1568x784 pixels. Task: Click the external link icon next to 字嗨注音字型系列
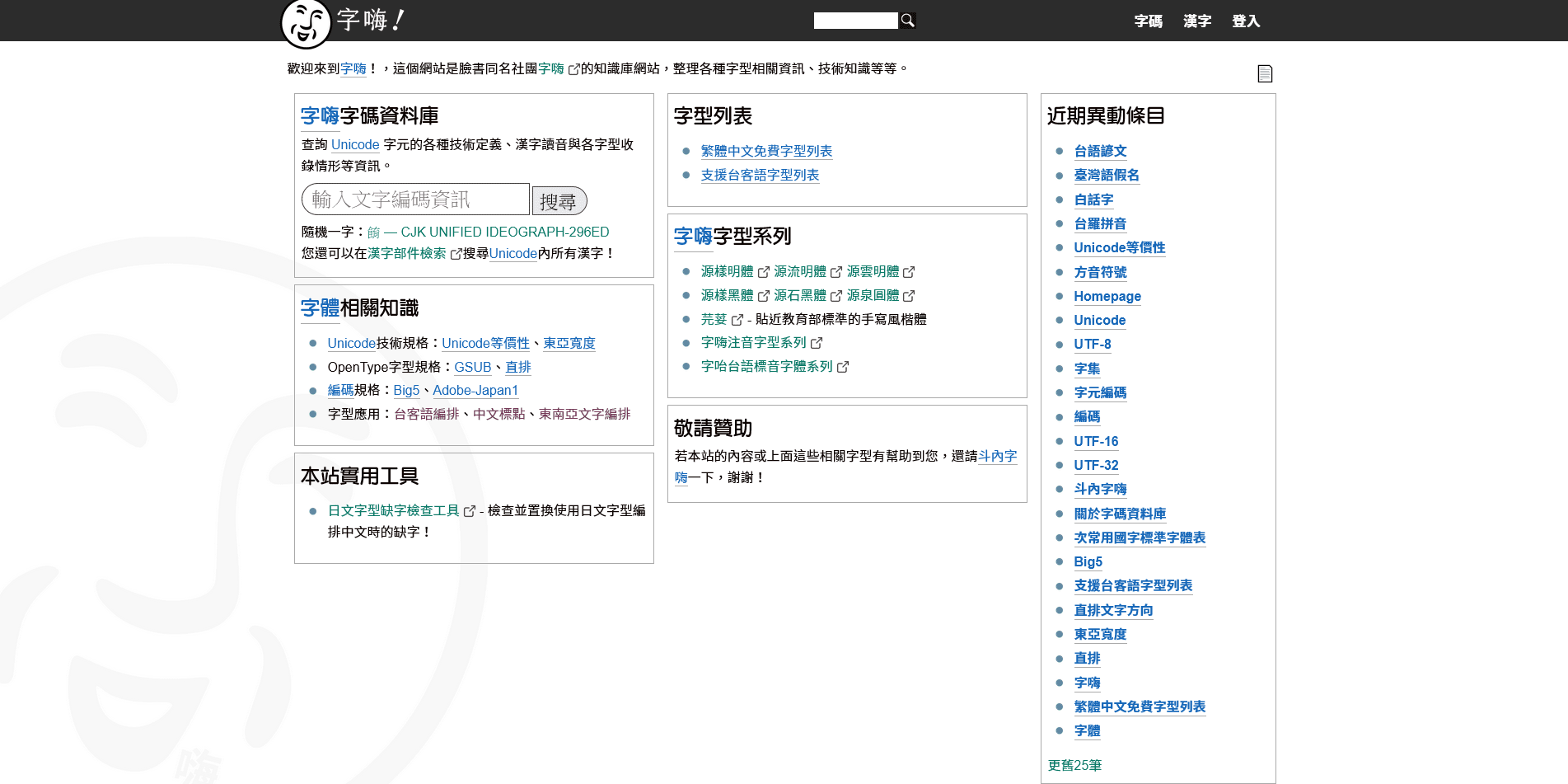click(816, 343)
